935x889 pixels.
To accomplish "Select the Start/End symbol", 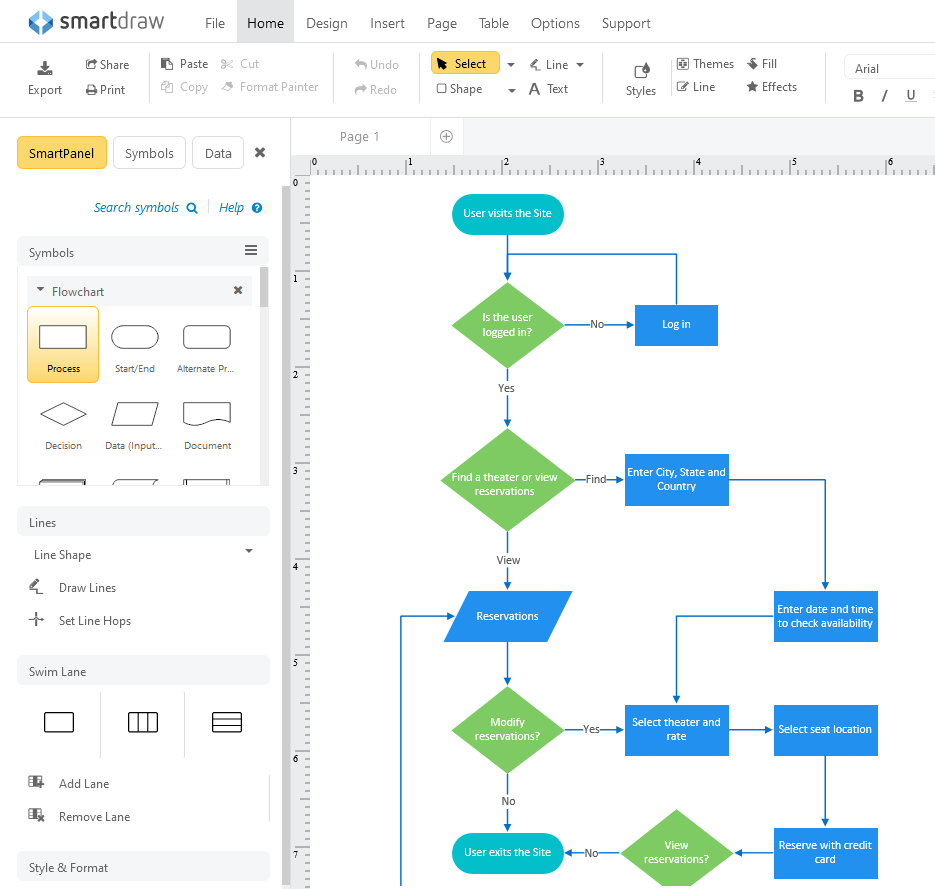I will point(135,349).
